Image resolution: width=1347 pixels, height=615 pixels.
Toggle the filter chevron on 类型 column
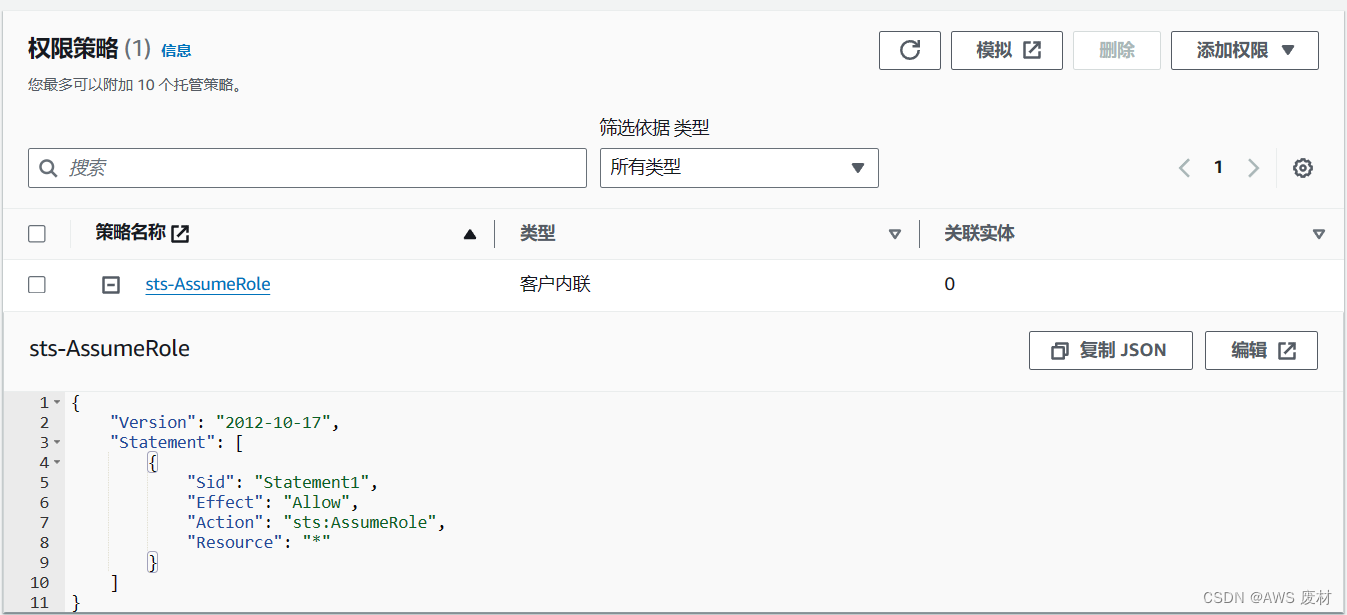[895, 233]
